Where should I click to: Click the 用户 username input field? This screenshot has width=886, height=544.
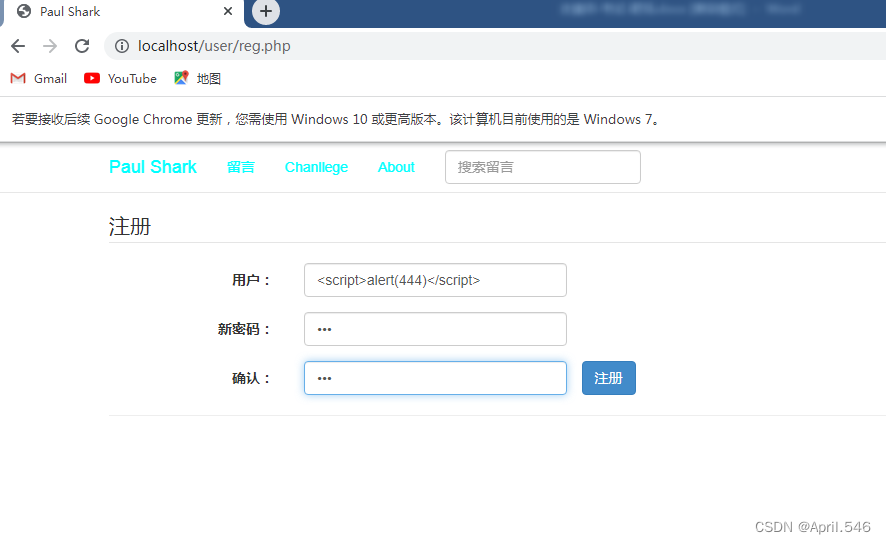[x=435, y=280]
